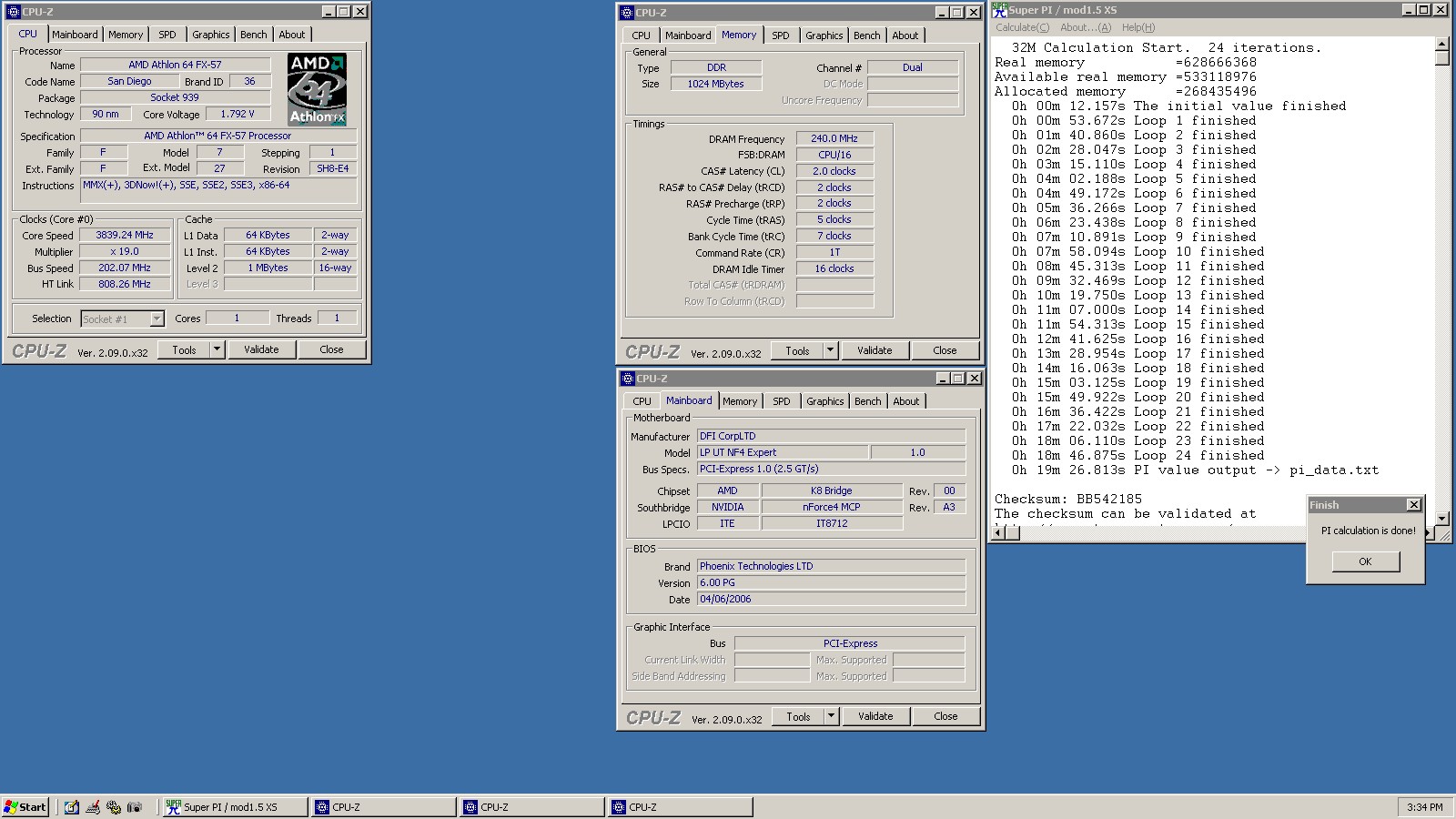Open the first quick launch notepad icon
Image resolution: width=1456 pixels, height=819 pixels.
pyautogui.click(x=71, y=807)
